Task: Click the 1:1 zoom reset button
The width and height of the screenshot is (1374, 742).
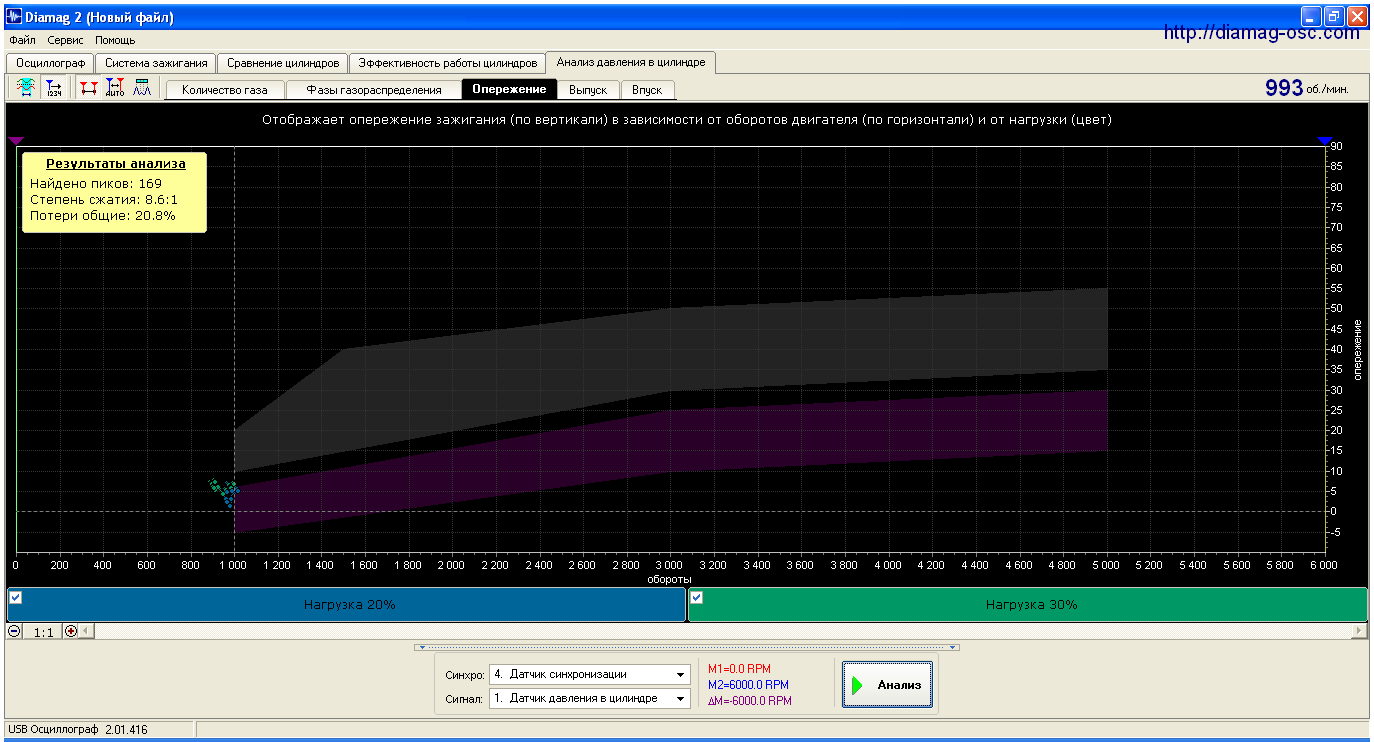Action: tap(43, 631)
